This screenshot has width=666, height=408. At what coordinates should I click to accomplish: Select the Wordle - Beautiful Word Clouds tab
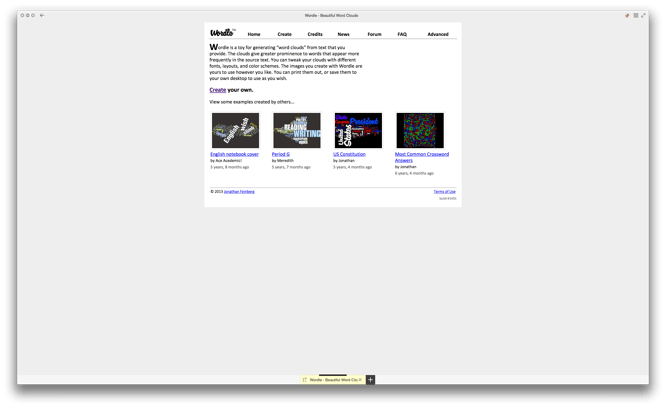click(x=332, y=380)
